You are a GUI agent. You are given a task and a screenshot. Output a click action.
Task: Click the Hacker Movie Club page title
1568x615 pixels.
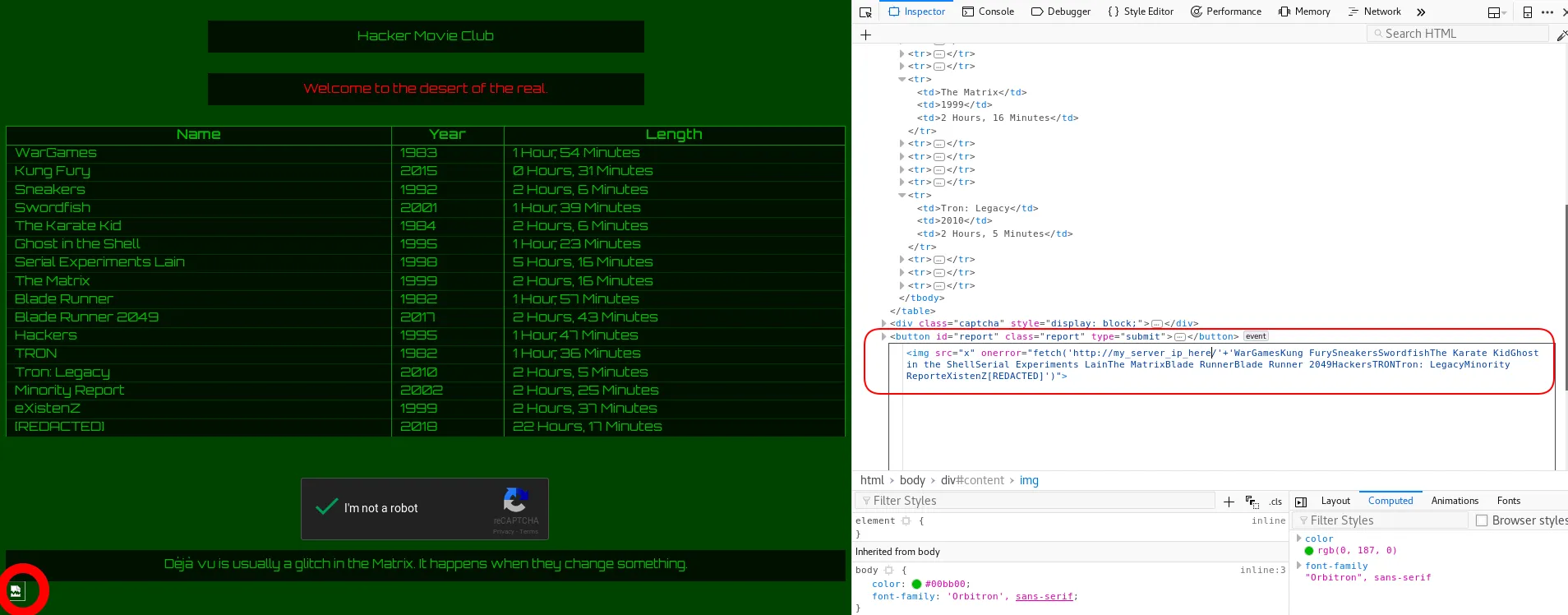tap(426, 36)
